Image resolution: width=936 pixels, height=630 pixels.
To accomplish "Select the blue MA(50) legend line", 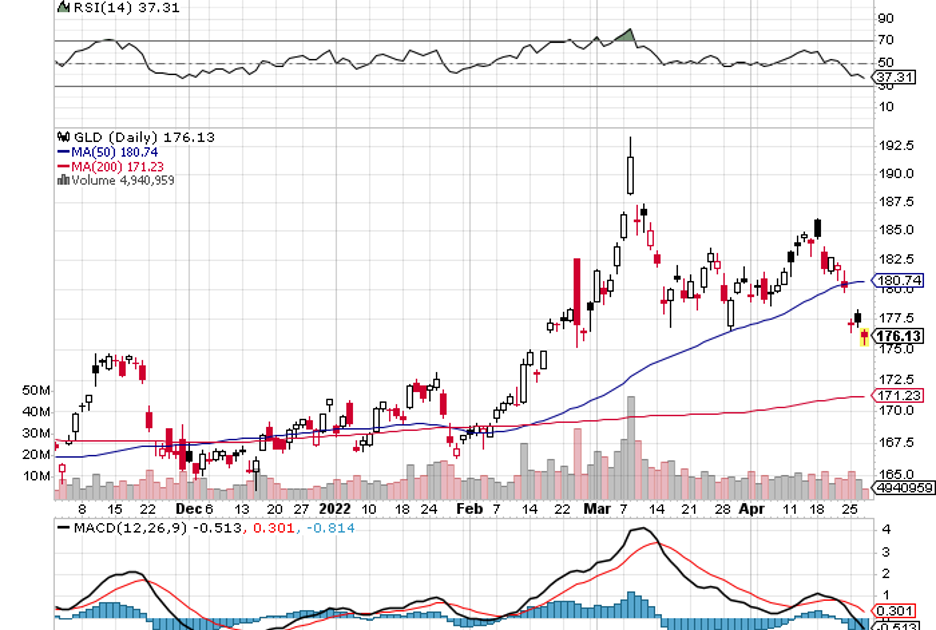I will (x=63, y=152).
